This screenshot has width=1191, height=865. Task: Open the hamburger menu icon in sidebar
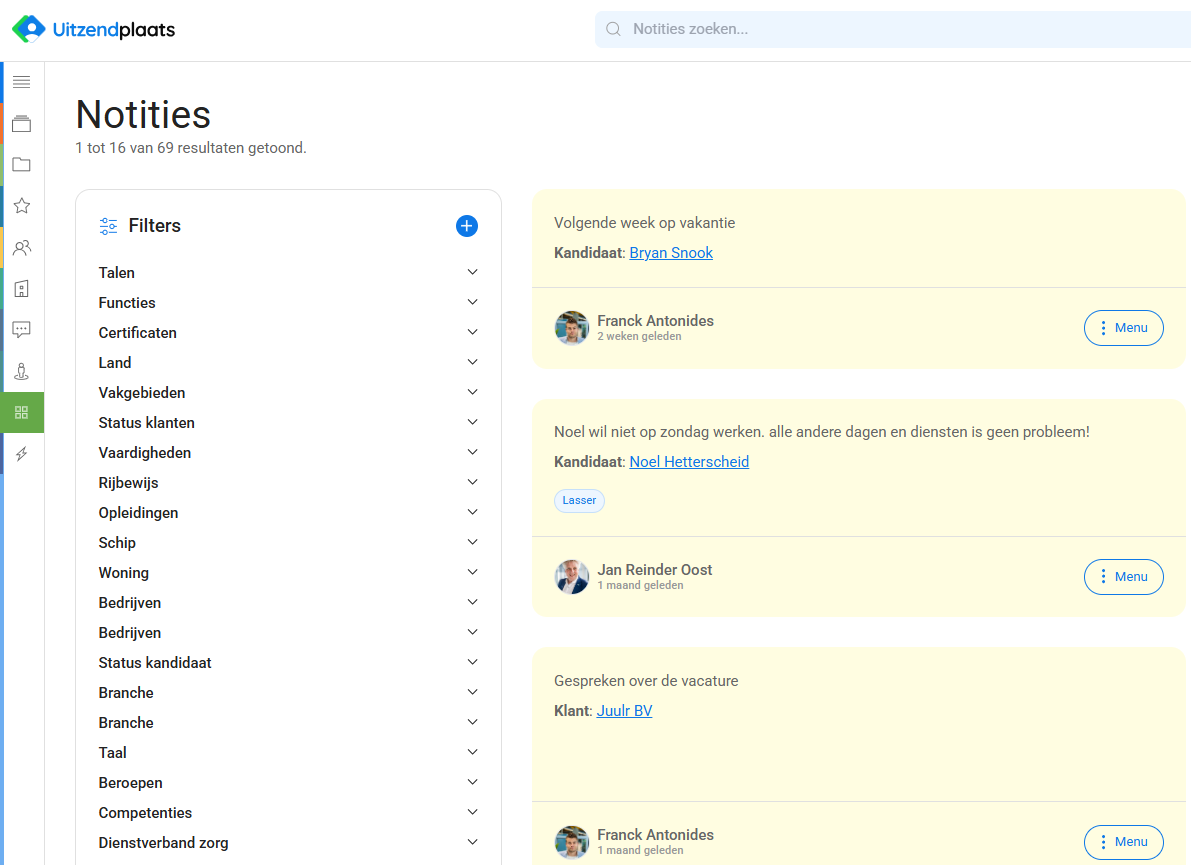point(21,82)
